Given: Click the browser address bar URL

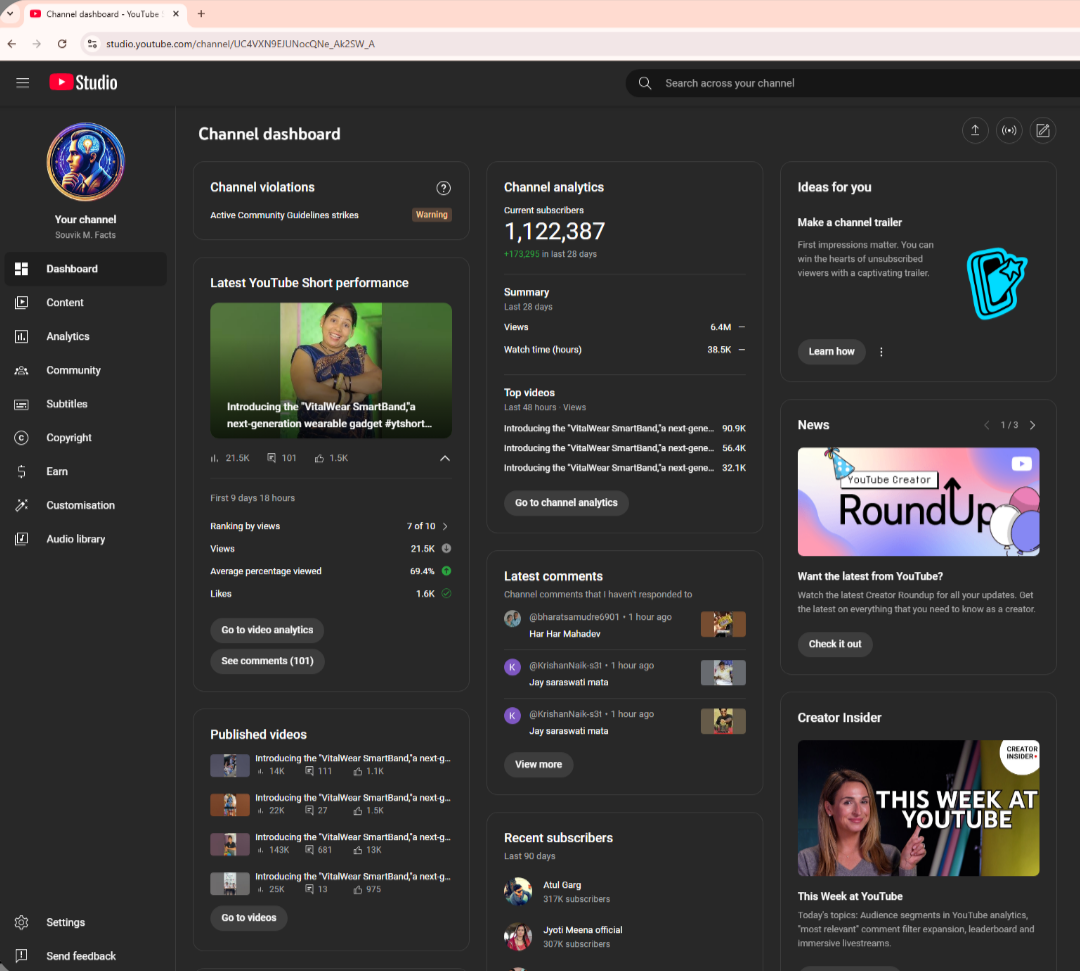Looking at the screenshot, I should coord(240,44).
